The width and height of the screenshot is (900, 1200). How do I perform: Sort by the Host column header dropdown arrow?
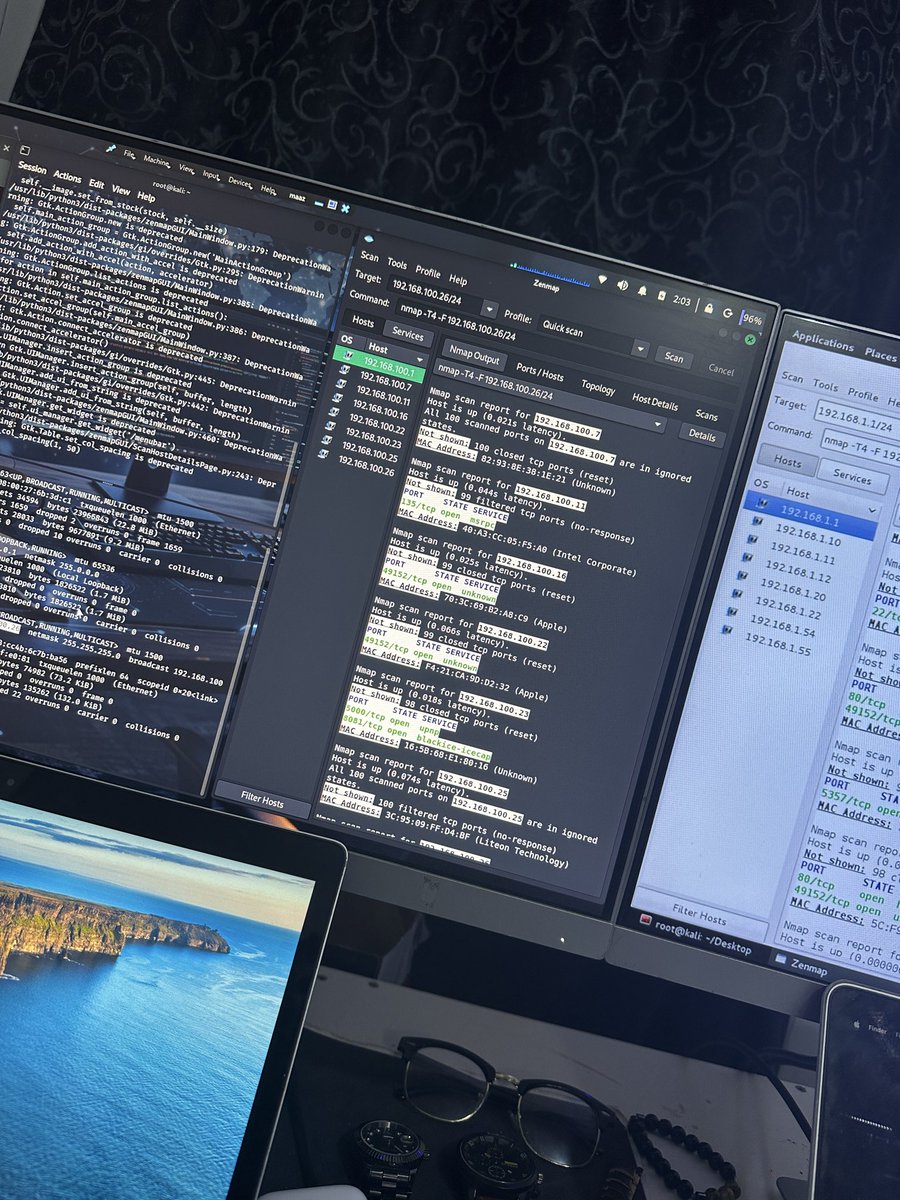tap(421, 358)
